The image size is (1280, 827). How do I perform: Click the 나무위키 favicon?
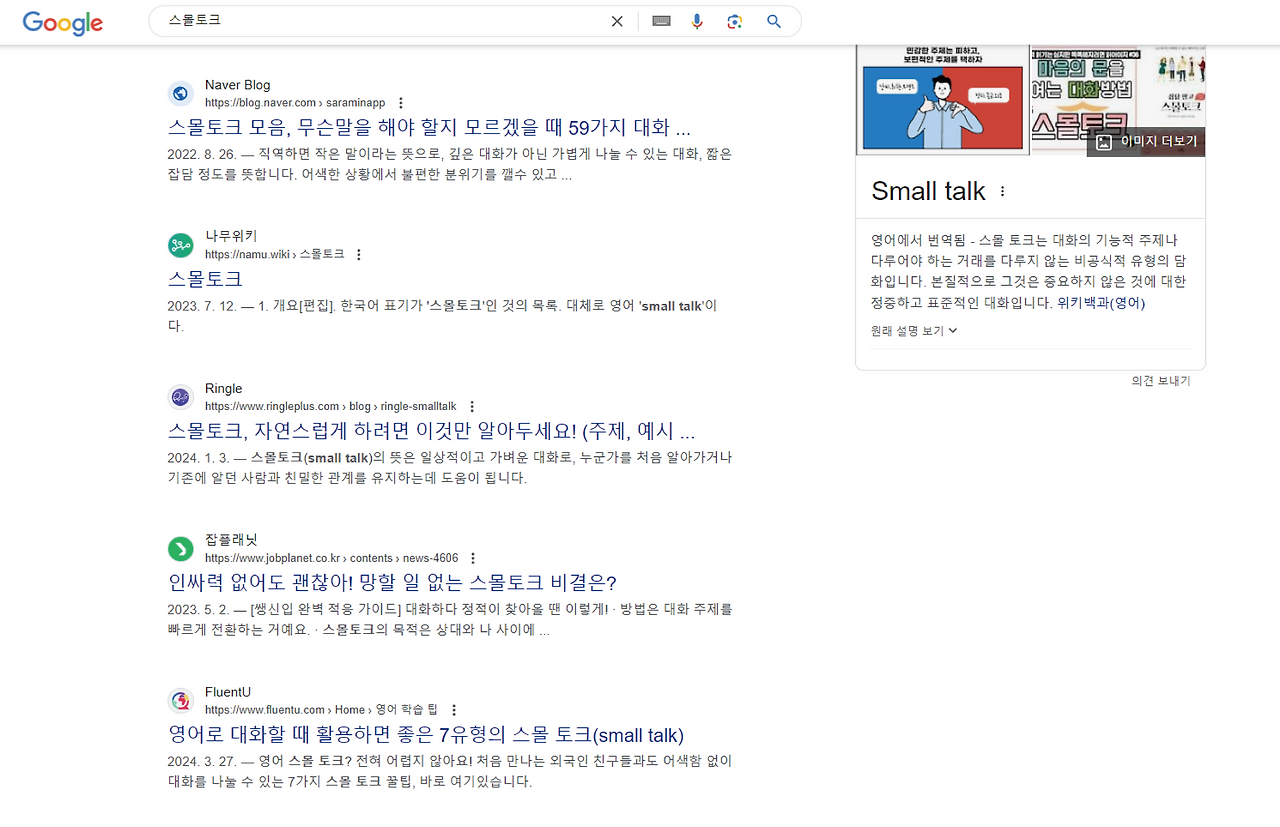pyautogui.click(x=180, y=245)
